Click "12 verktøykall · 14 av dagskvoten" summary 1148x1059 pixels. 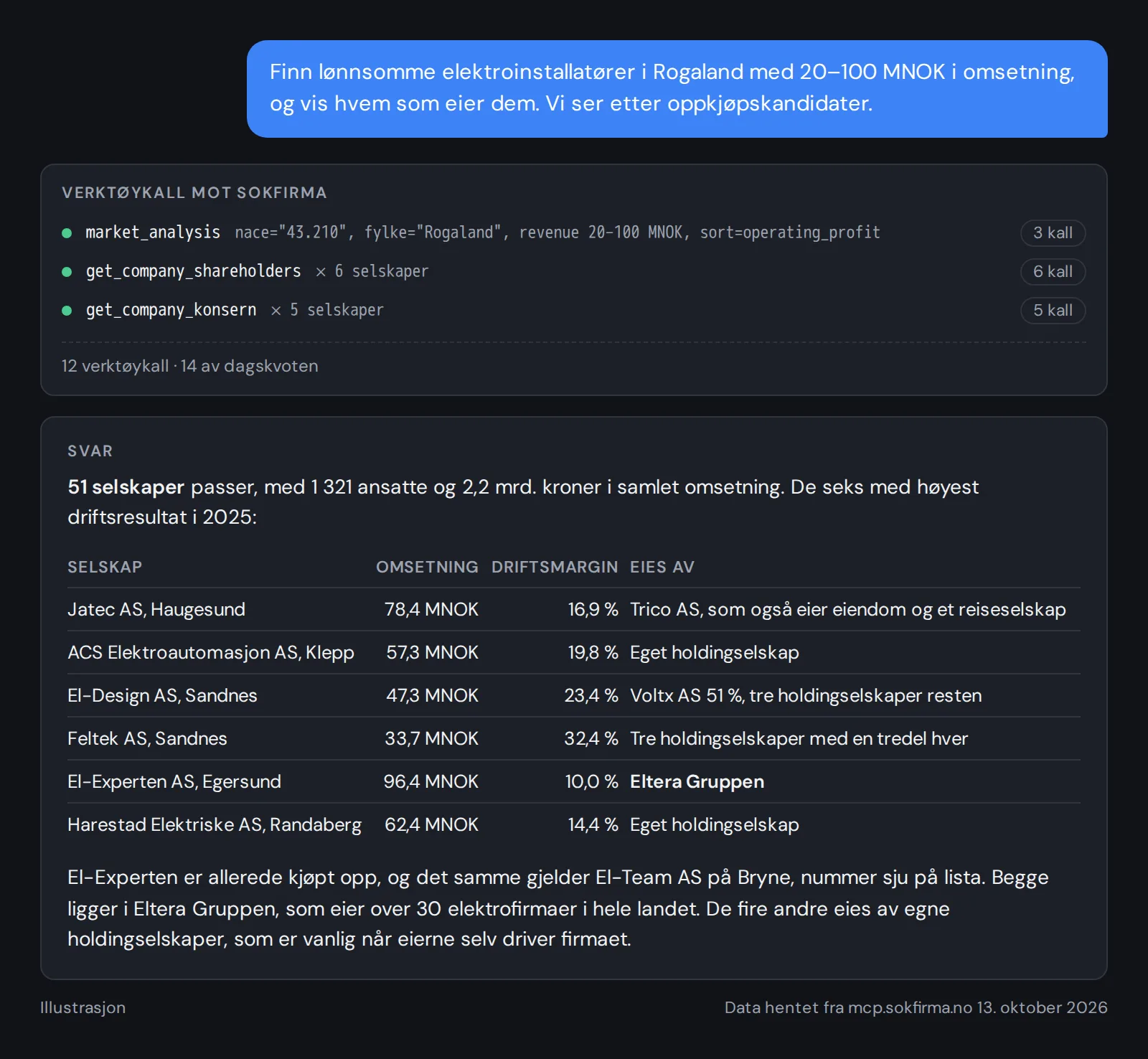(x=190, y=366)
